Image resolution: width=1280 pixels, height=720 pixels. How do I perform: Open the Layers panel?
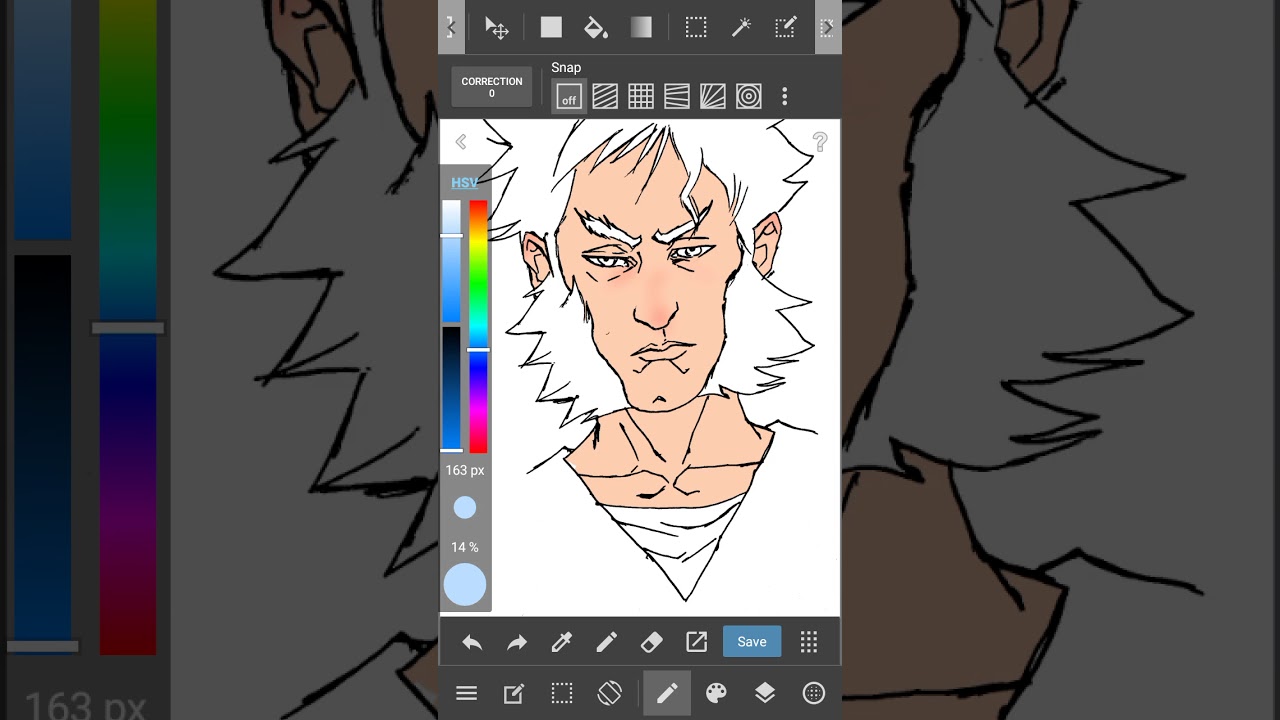pyautogui.click(x=765, y=693)
